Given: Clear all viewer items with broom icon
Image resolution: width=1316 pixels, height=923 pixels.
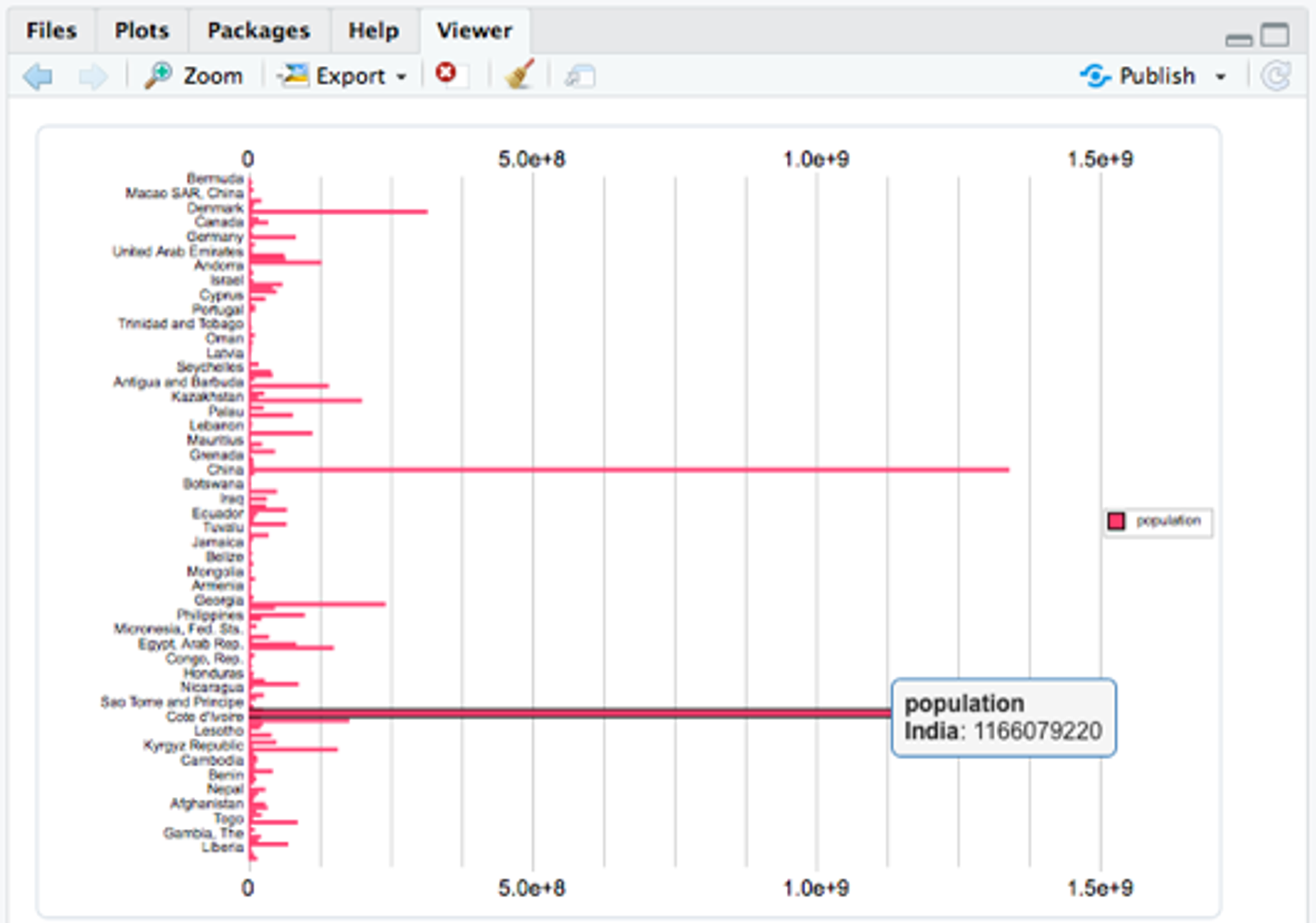Looking at the screenshot, I should [520, 75].
